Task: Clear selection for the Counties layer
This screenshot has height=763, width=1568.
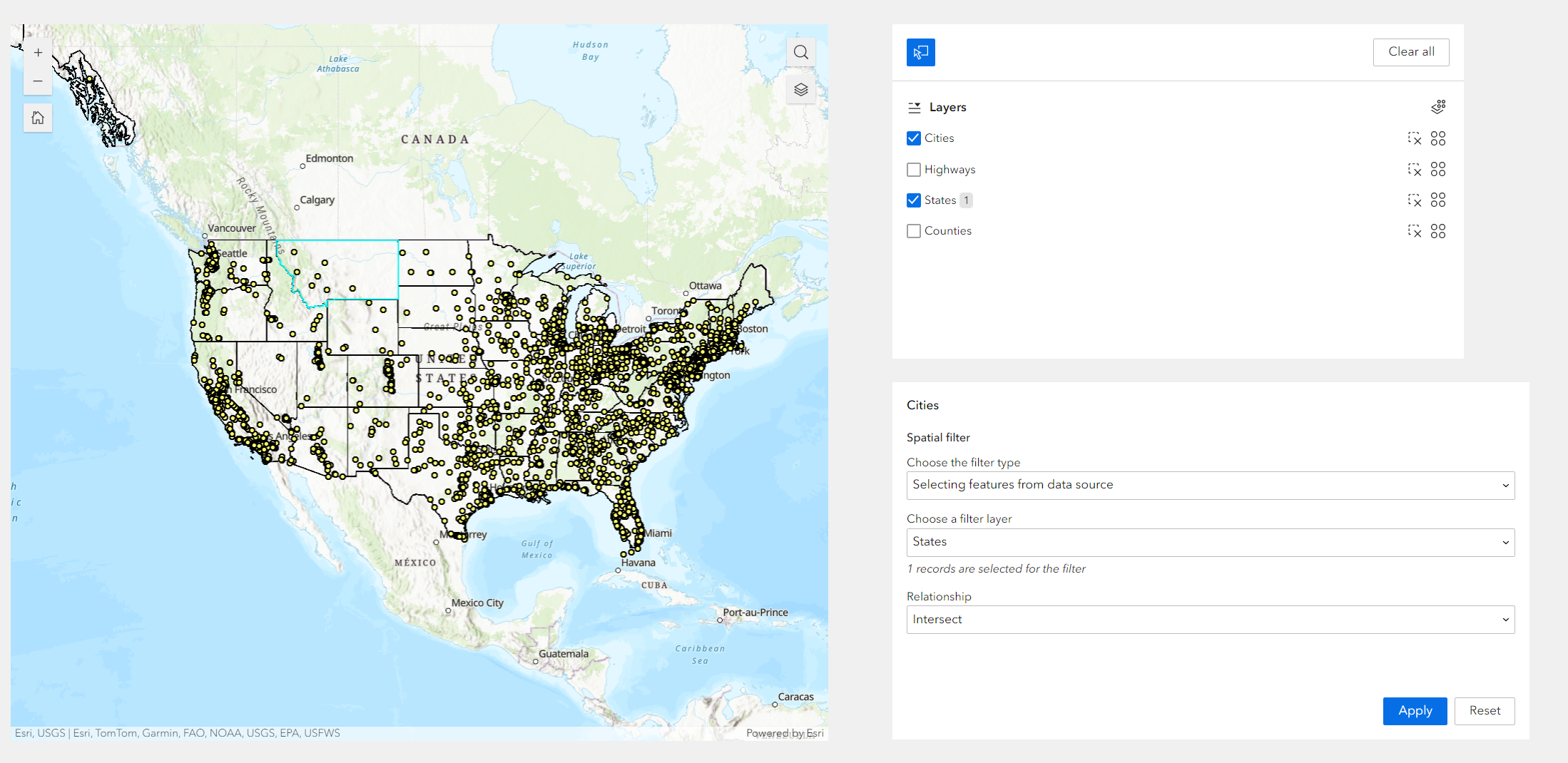Action: tap(1415, 231)
